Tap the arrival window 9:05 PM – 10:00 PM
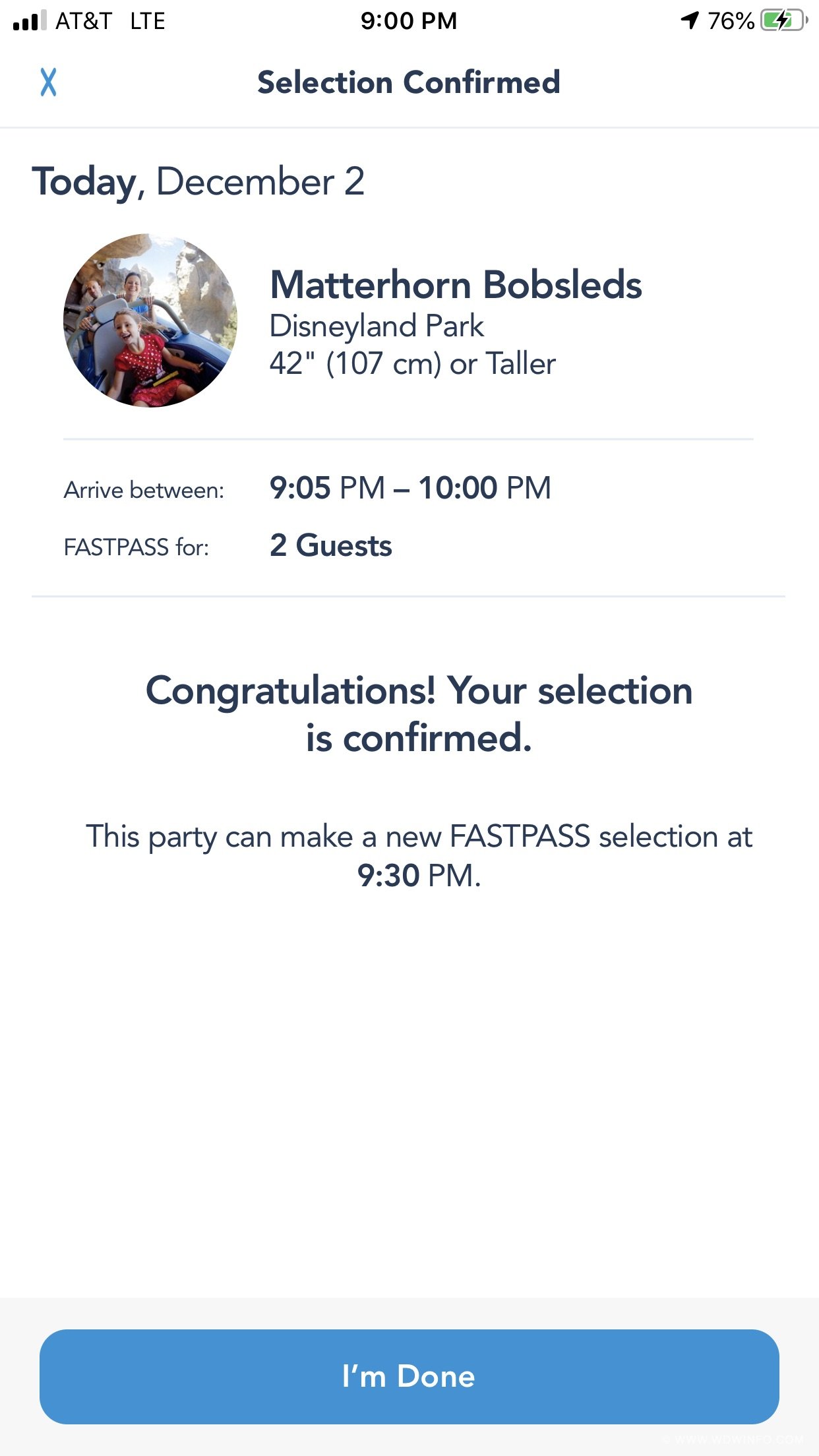This screenshot has width=819, height=1456. click(x=410, y=488)
